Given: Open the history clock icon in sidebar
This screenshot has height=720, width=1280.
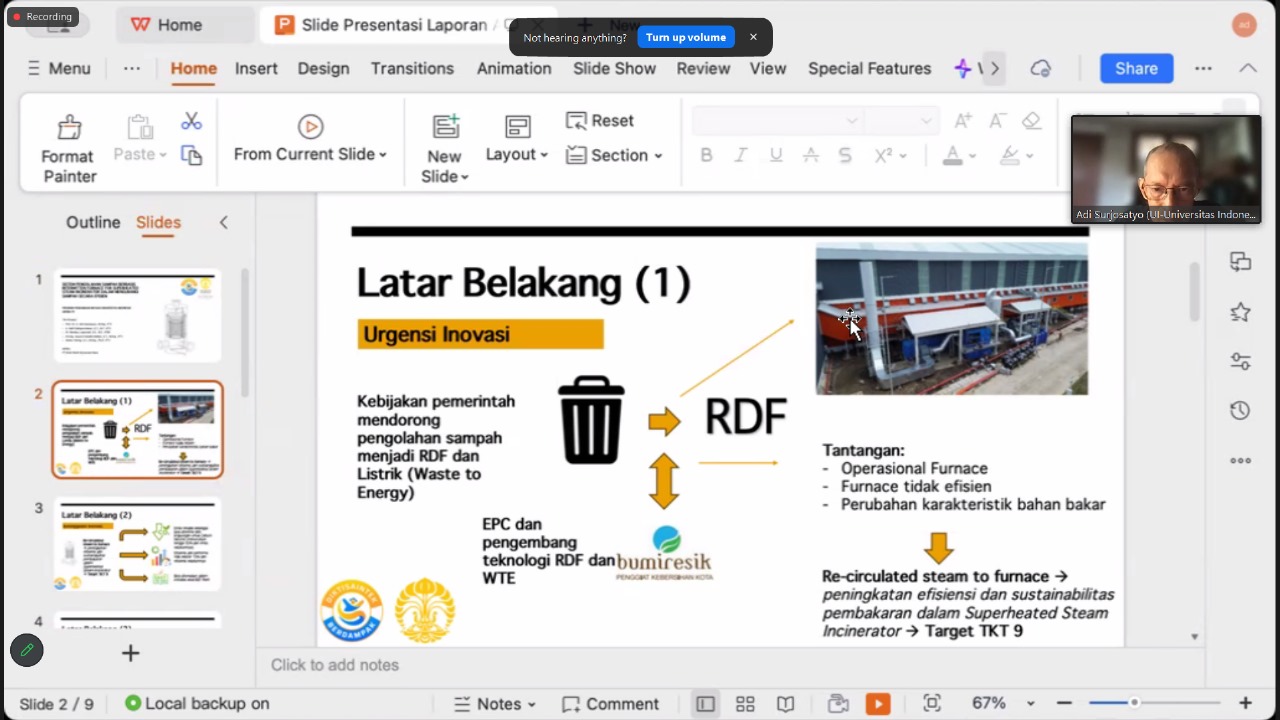Looking at the screenshot, I should tap(1240, 411).
